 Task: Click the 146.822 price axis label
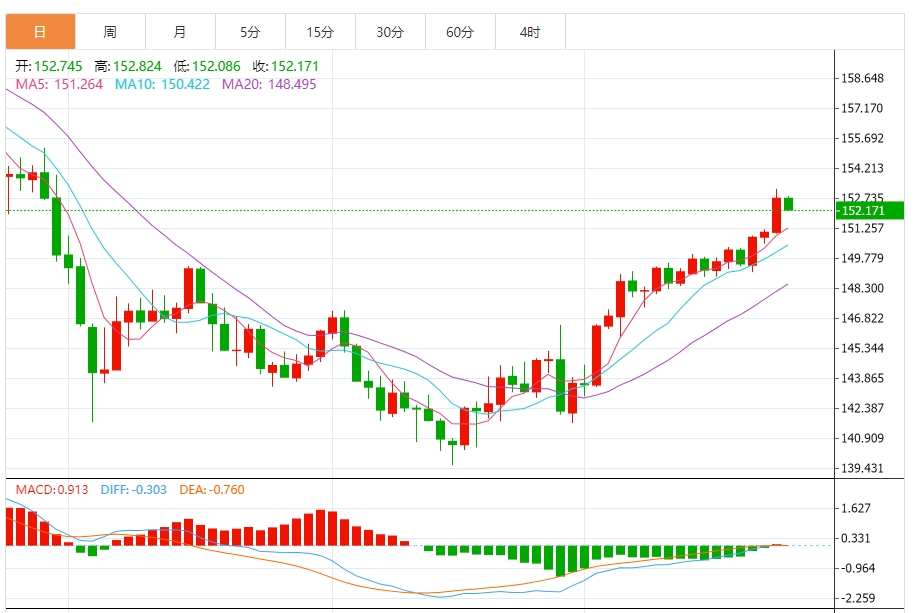pos(862,318)
